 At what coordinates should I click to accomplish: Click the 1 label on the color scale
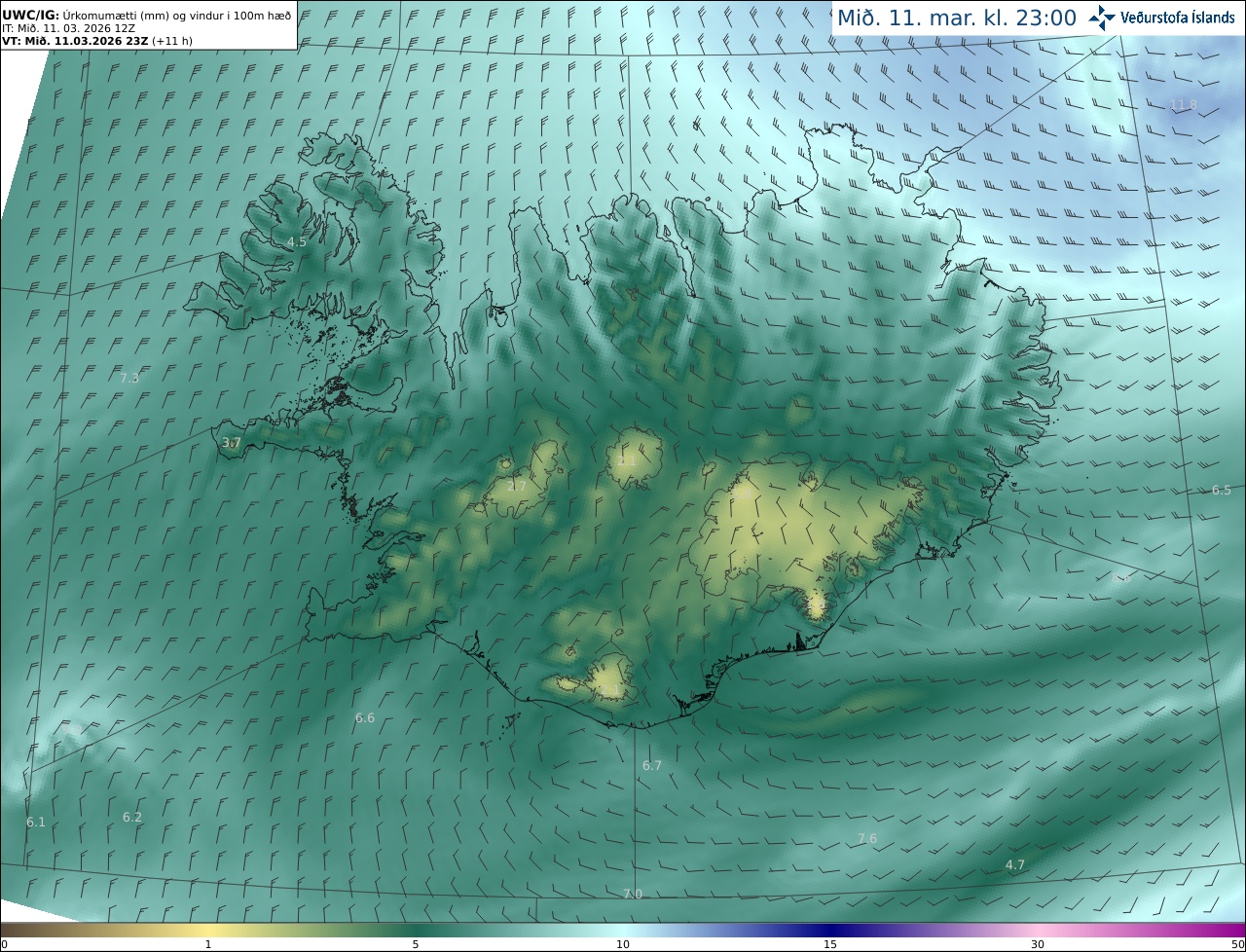pyautogui.click(x=208, y=944)
